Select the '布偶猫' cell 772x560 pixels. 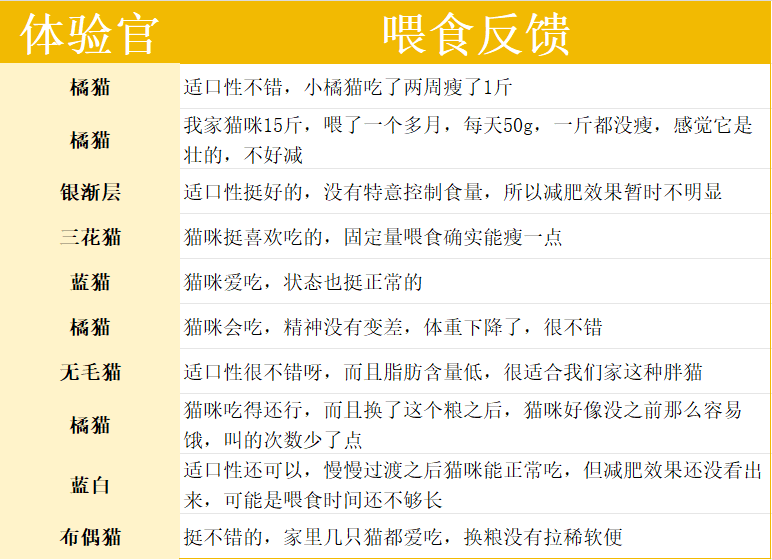point(90,537)
